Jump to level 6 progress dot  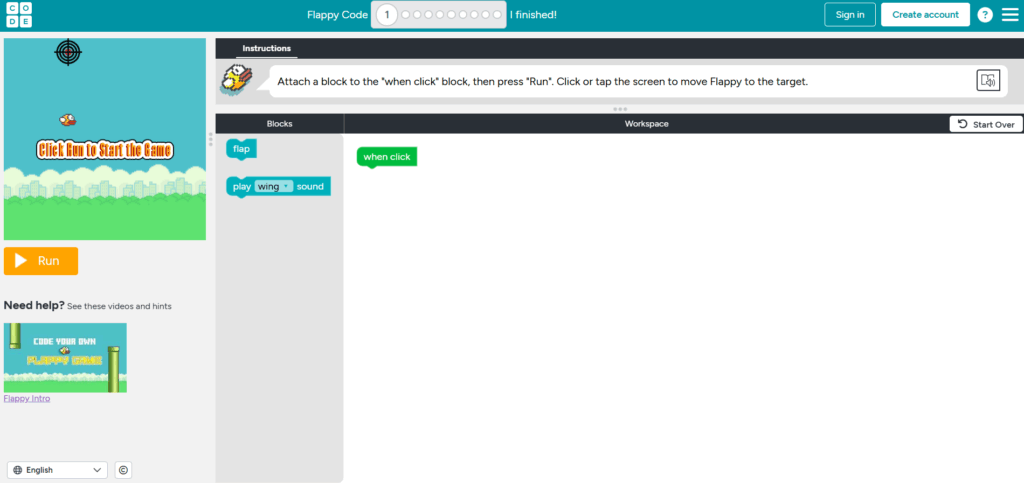tap(451, 14)
